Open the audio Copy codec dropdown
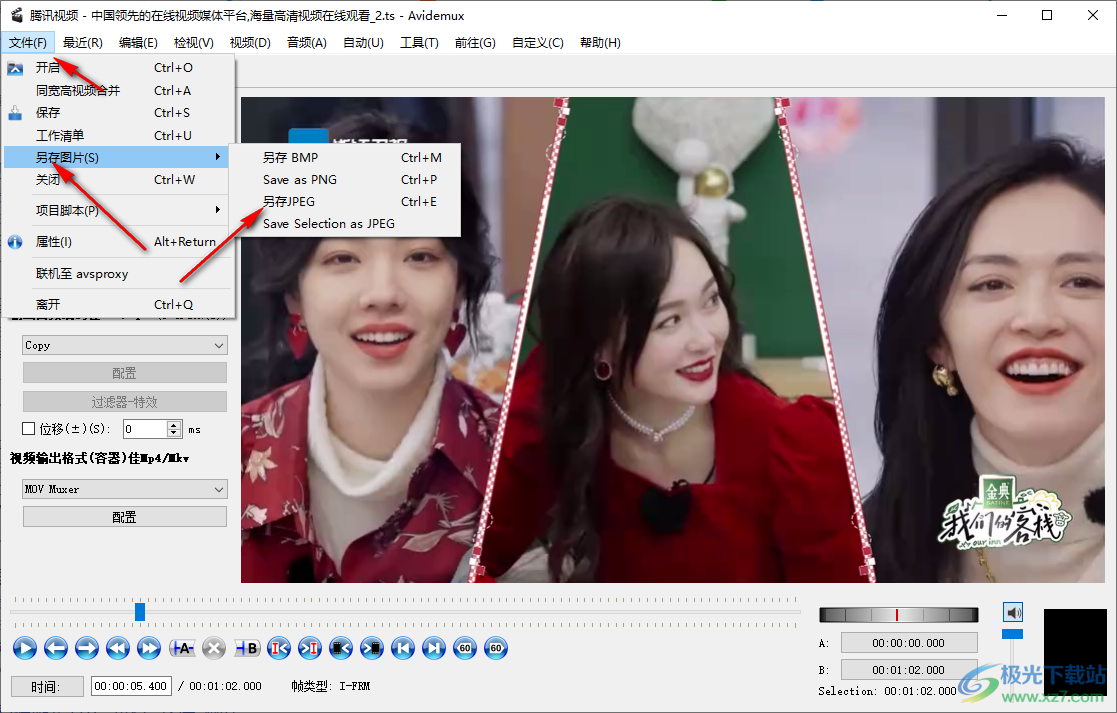 pos(125,345)
